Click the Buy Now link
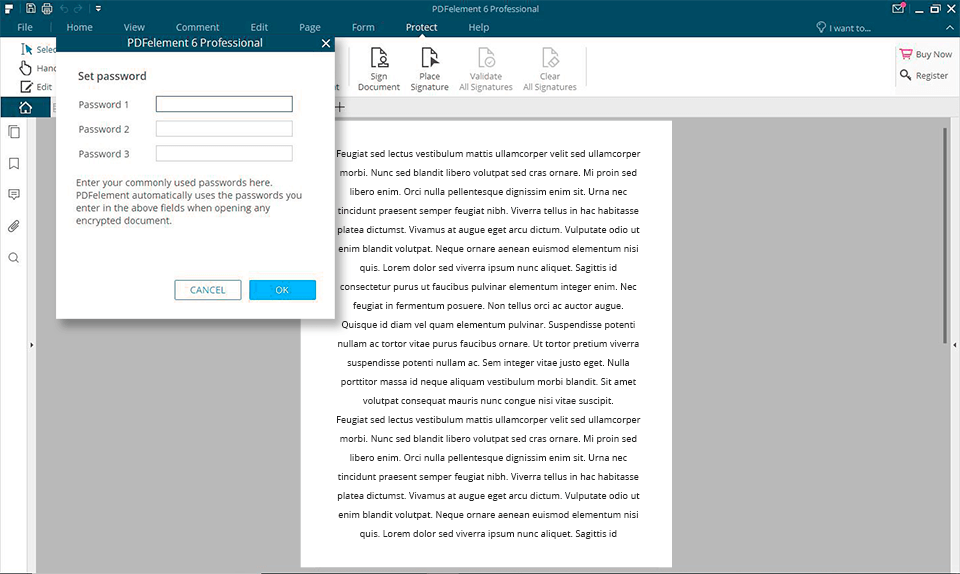 click(926, 54)
